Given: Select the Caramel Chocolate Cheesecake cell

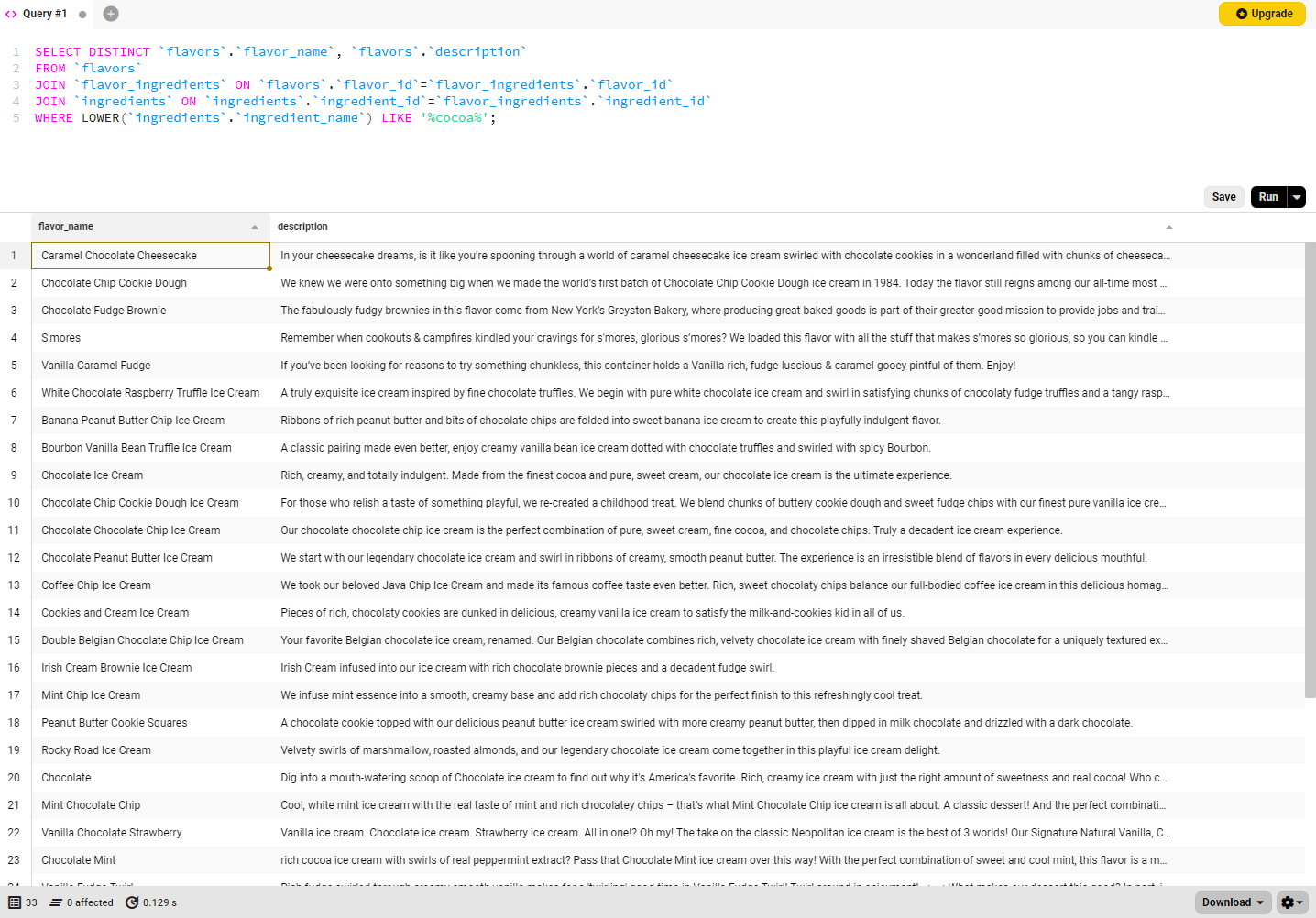Looking at the screenshot, I should coord(150,256).
